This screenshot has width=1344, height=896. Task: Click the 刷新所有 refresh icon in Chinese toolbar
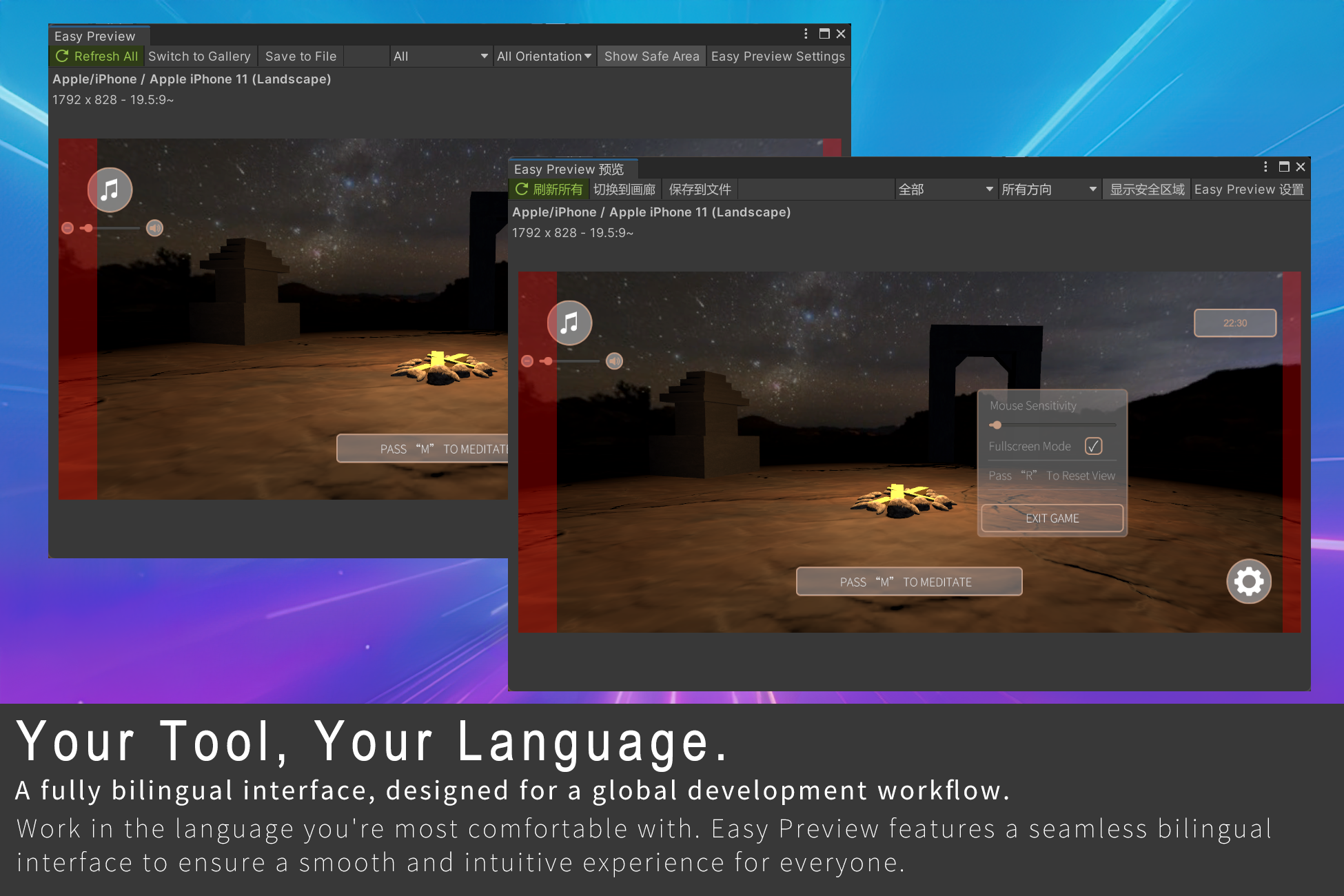pos(521,189)
